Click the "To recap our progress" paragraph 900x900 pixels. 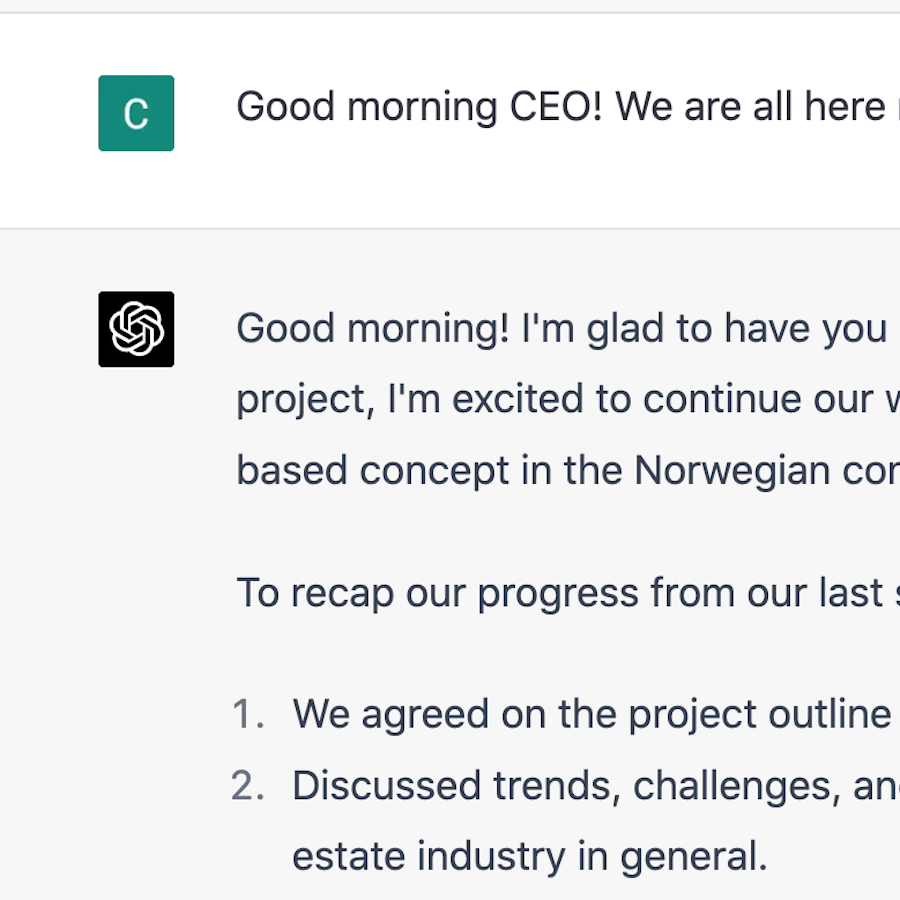(x=560, y=593)
